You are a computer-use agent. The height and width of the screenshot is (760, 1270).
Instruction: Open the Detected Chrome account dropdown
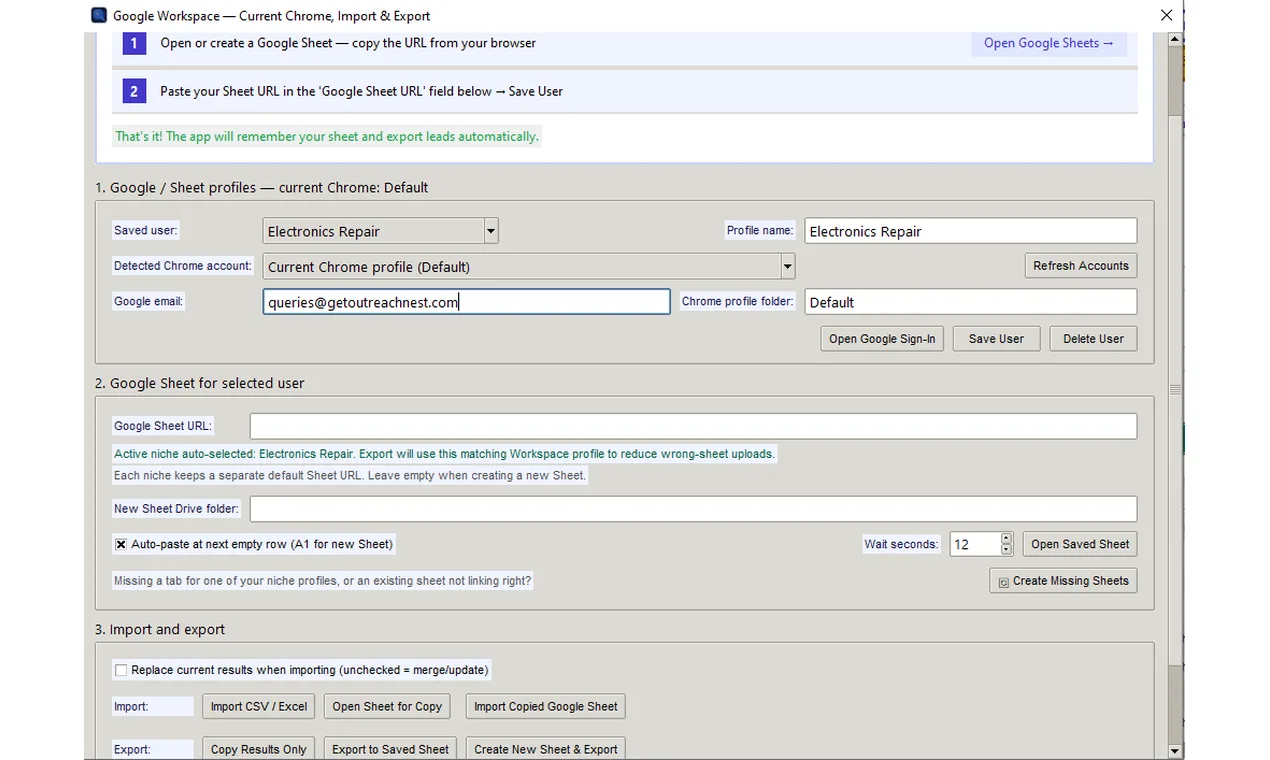tap(787, 266)
